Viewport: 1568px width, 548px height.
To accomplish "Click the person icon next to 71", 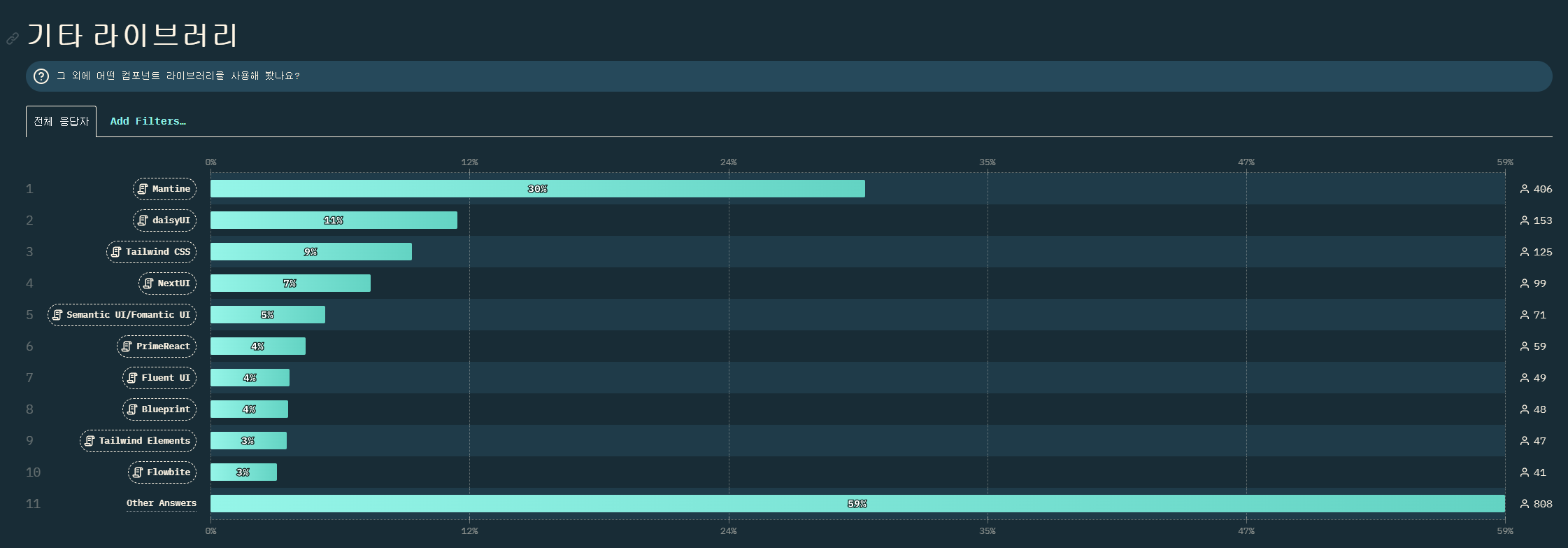I will pos(1525,315).
